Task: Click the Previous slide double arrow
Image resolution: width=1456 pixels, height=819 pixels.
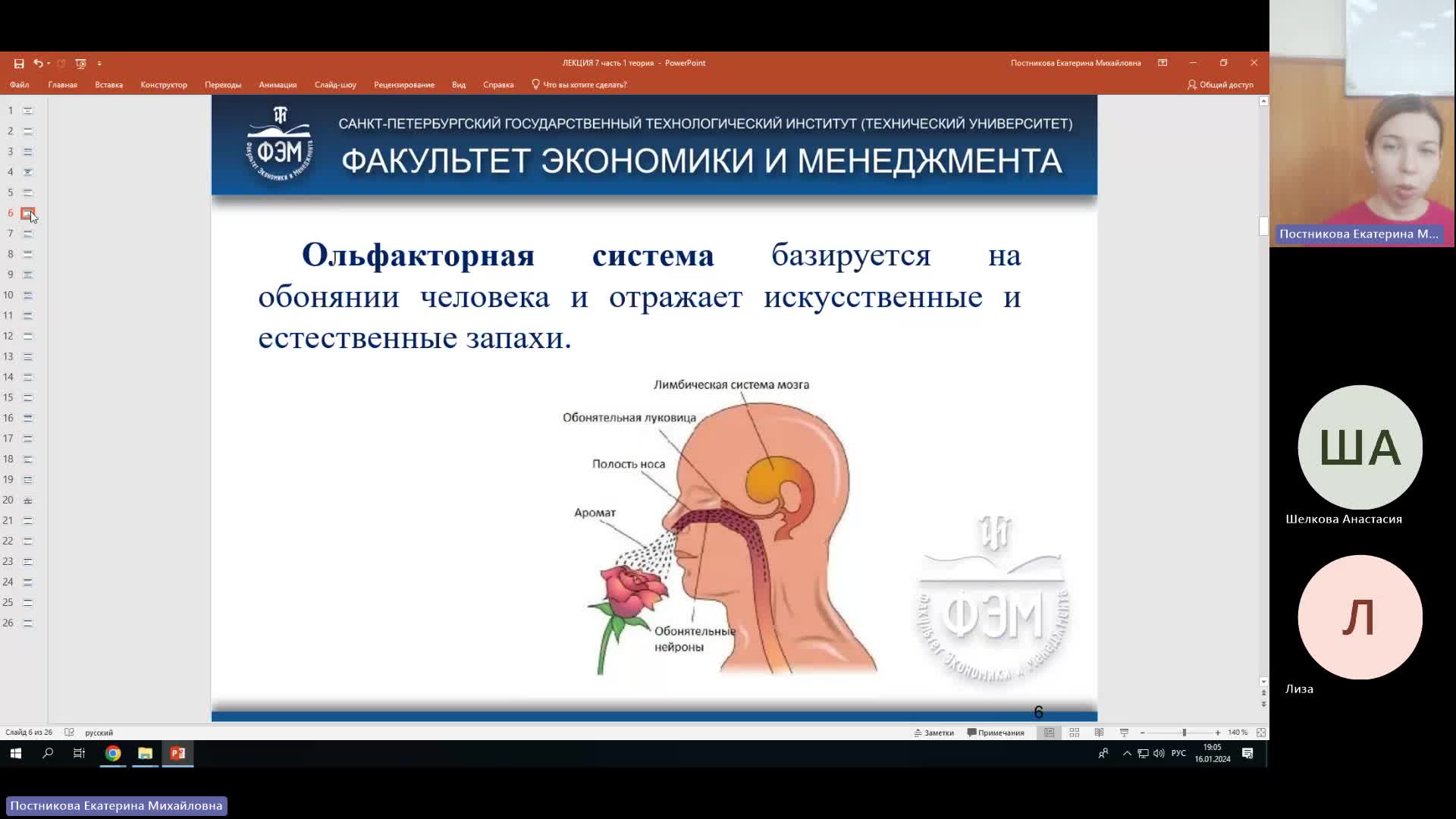Action: tap(1263, 693)
